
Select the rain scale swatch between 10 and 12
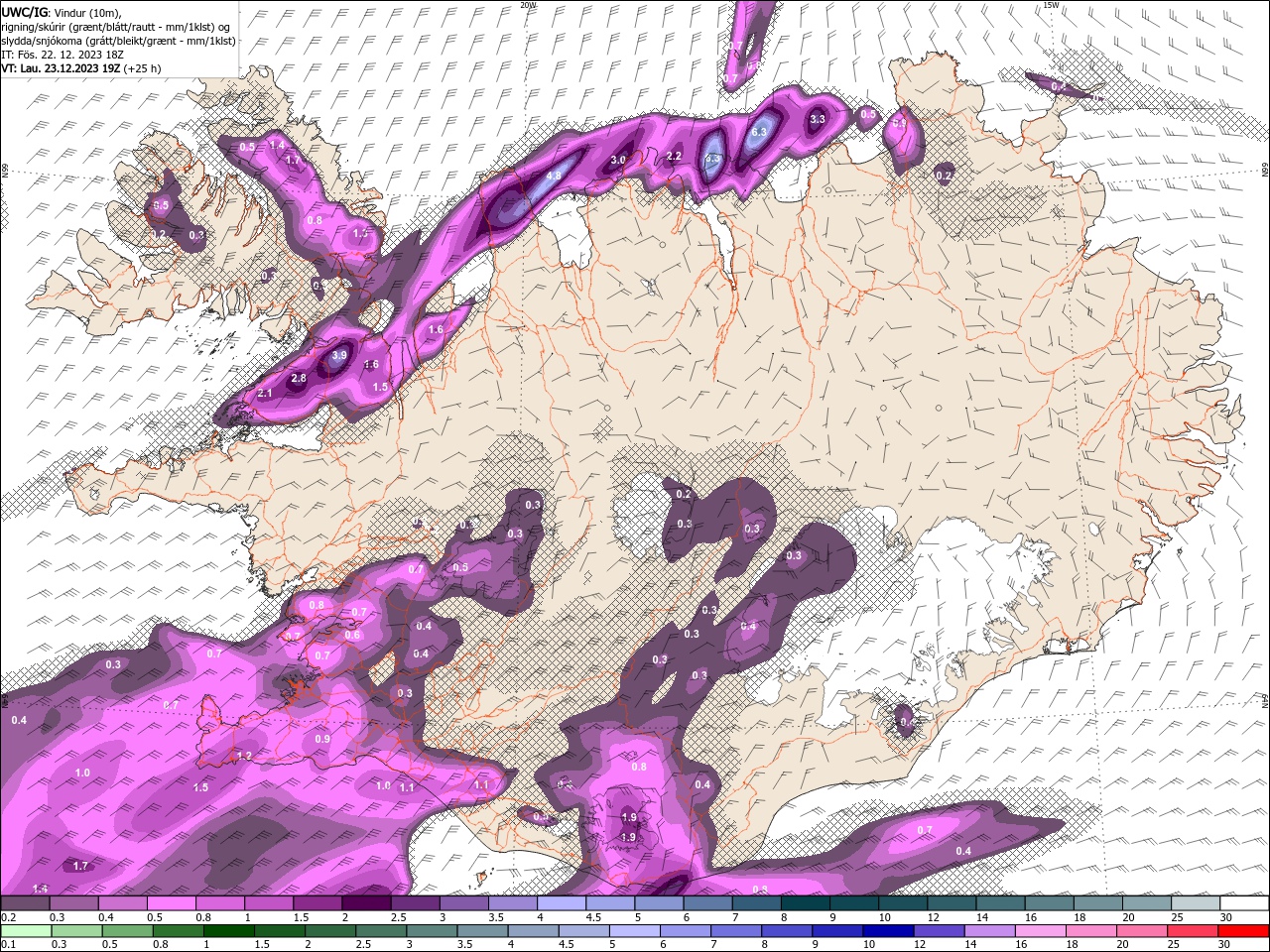coord(888,931)
